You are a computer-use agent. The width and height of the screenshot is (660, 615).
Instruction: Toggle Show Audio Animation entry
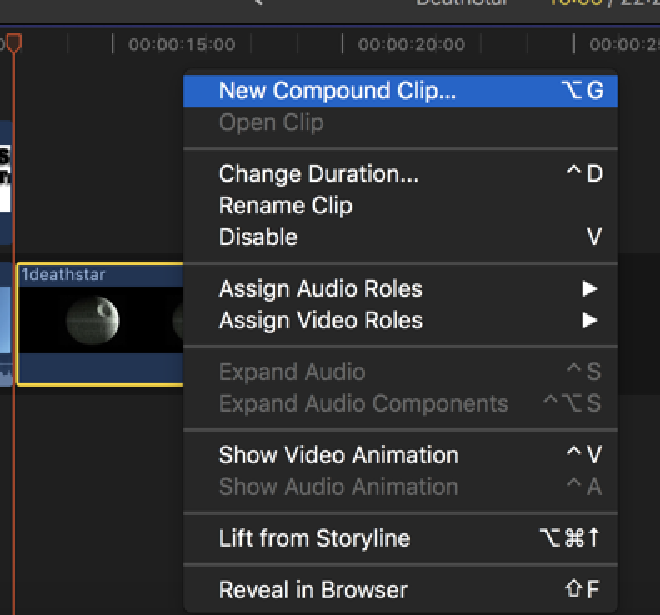tap(338, 487)
